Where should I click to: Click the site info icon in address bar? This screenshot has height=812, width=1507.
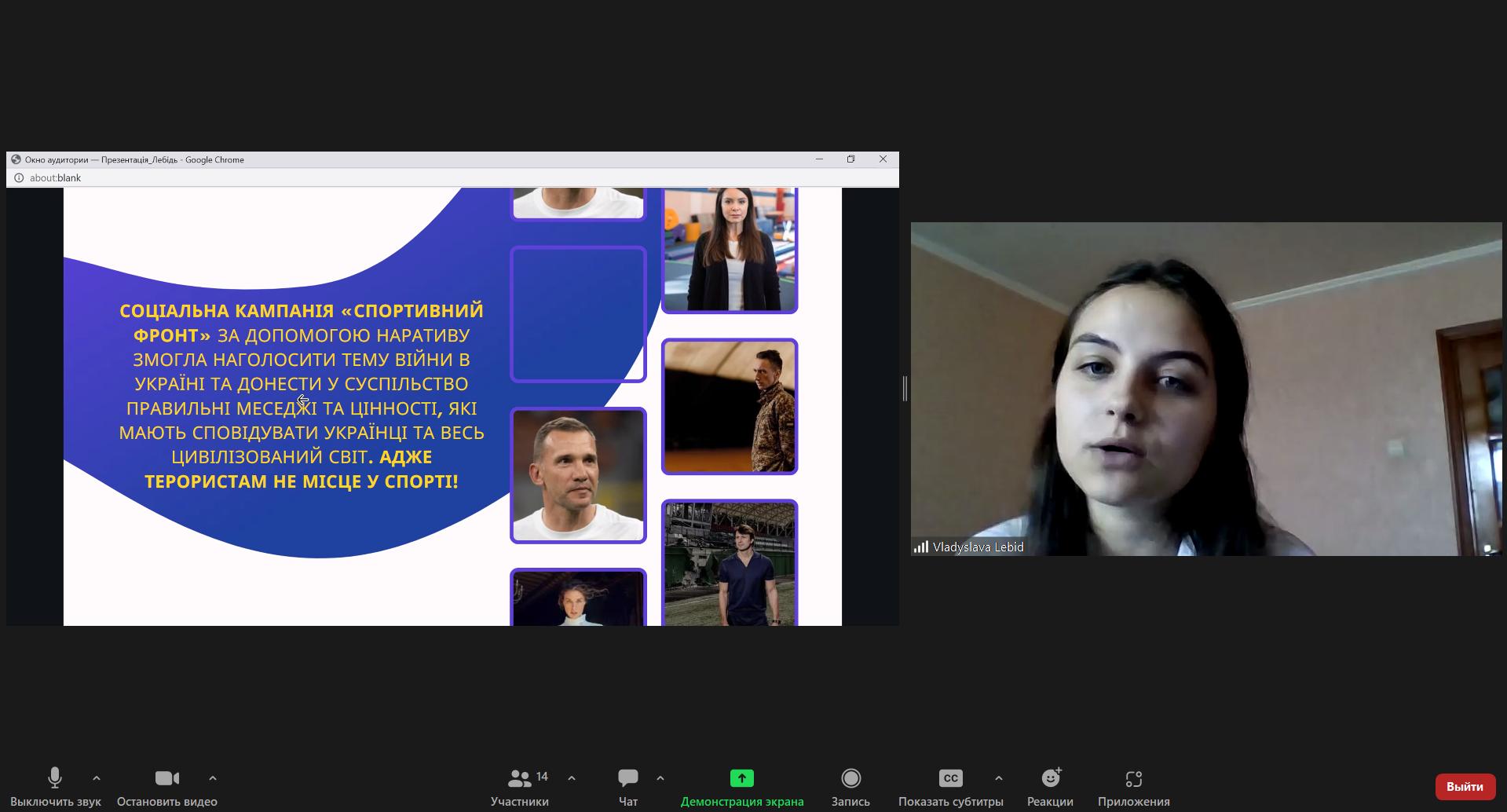[19, 177]
